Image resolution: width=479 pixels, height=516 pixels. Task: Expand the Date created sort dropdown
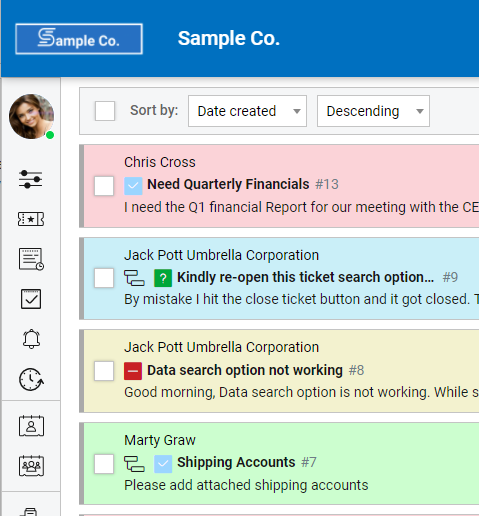(247, 111)
